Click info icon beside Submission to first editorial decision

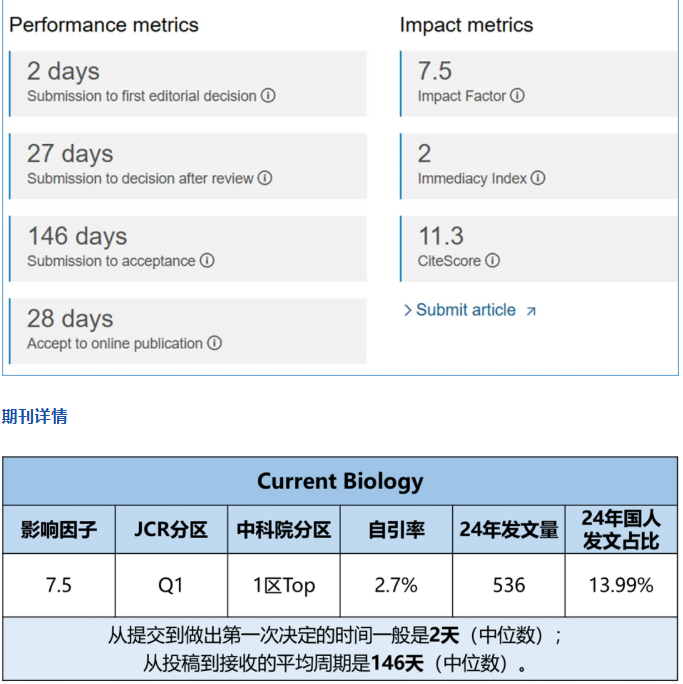pos(268,96)
